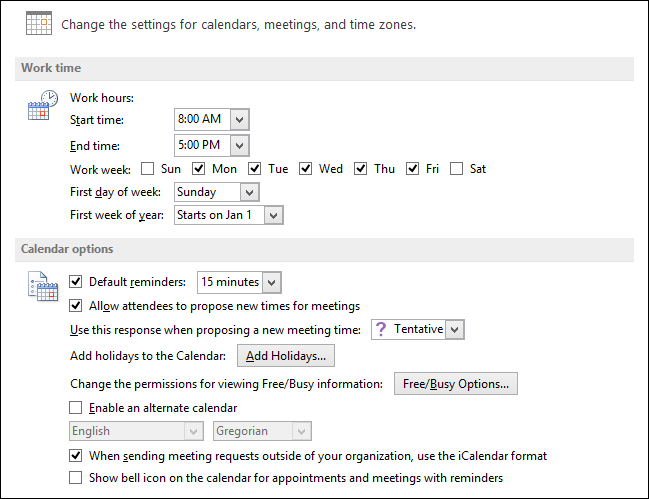The image size is (649, 499).
Task: Open the Tentative response dropdown
Action: click(454, 330)
